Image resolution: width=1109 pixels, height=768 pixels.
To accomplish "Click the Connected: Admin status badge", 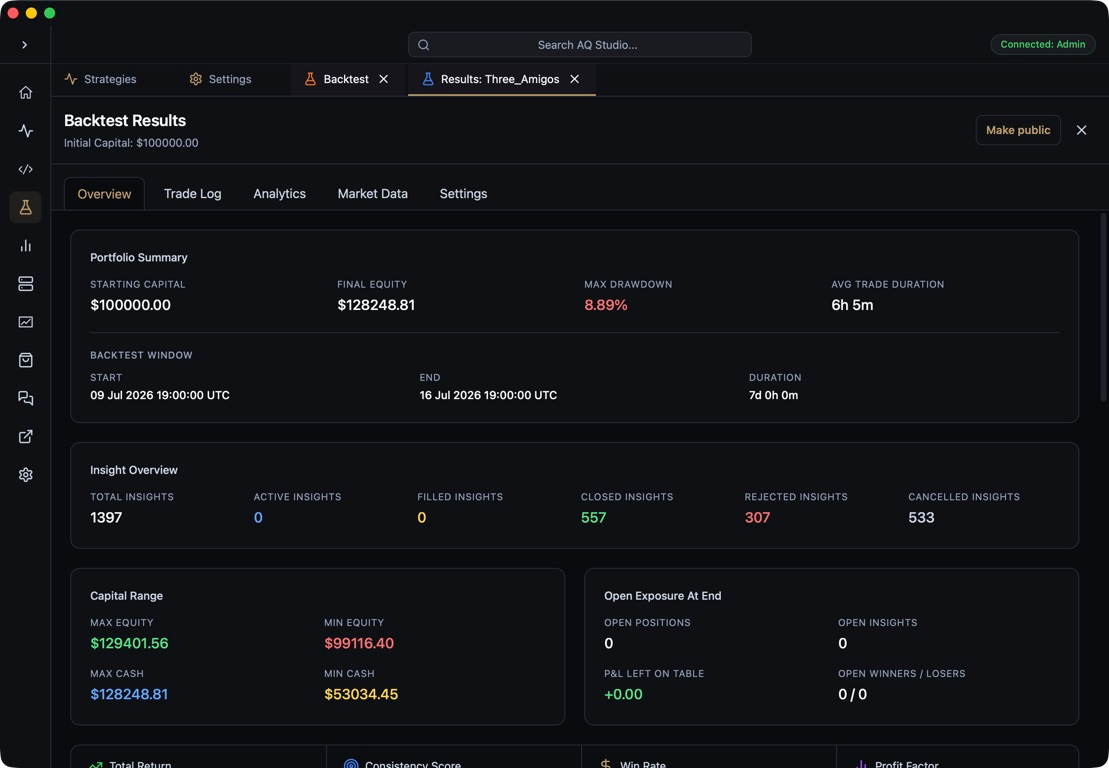I will click(x=1043, y=45).
